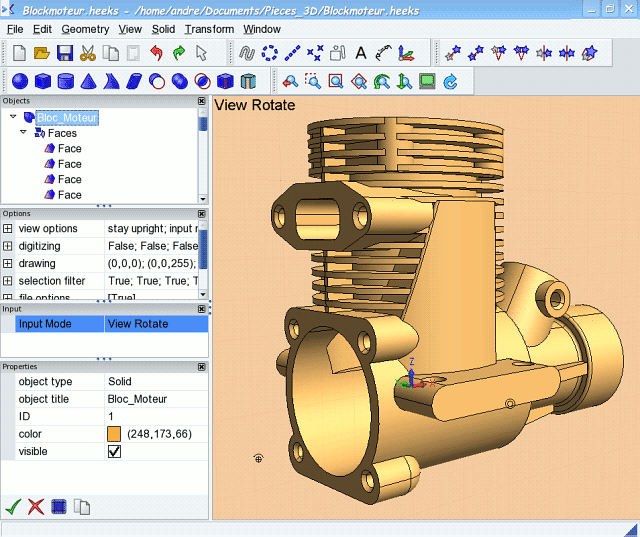The height and width of the screenshot is (537, 640).
Task: Click the green Redo arrow icon
Action: (x=179, y=53)
